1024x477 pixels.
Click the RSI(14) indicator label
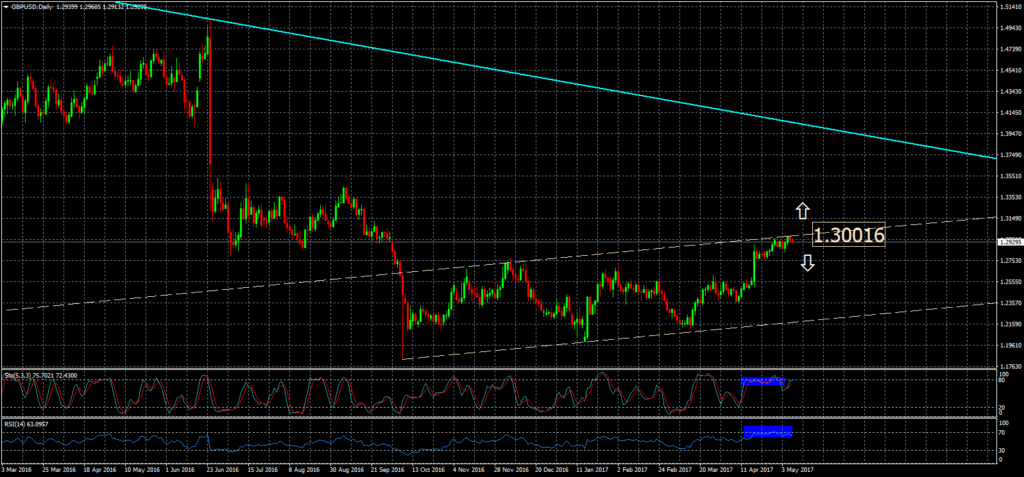(x=14, y=424)
